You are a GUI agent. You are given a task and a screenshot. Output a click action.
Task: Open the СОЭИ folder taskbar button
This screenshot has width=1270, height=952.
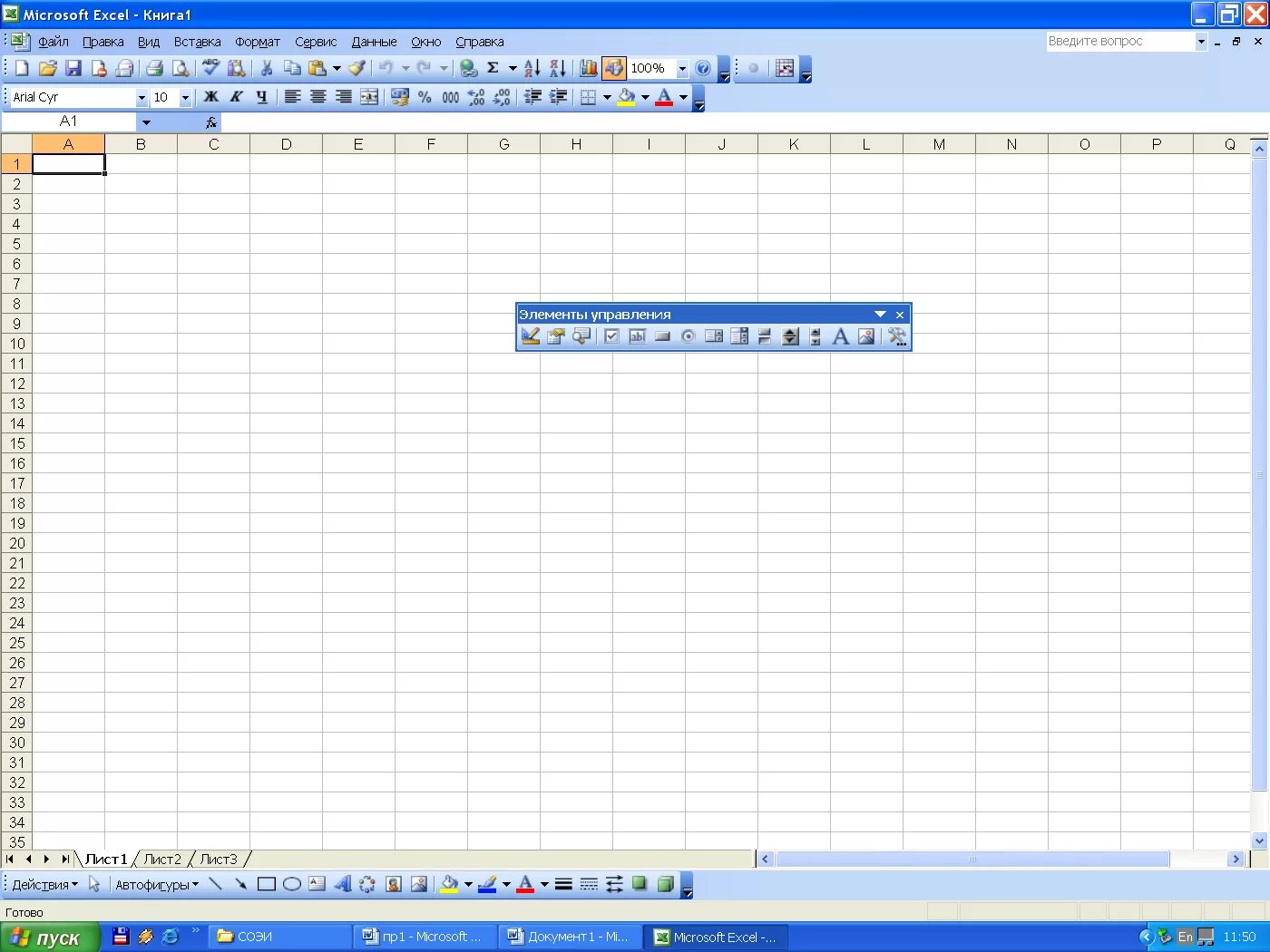tap(280, 937)
